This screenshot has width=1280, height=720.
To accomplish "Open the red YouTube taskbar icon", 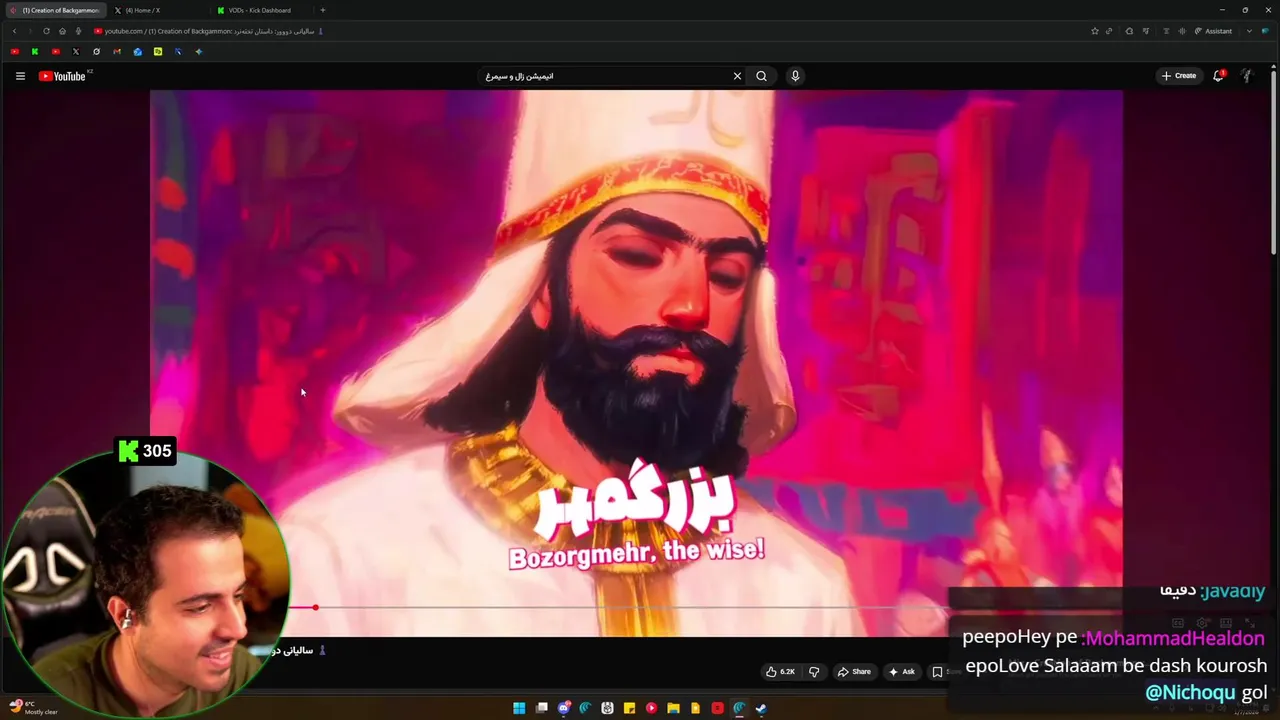I will [x=651, y=708].
